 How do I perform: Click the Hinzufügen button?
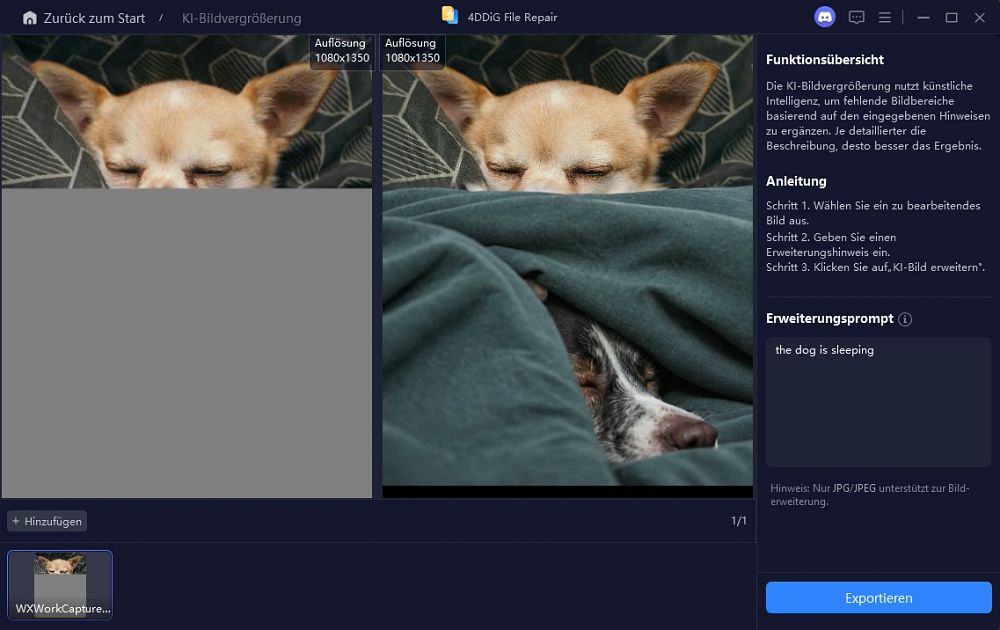coord(47,521)
